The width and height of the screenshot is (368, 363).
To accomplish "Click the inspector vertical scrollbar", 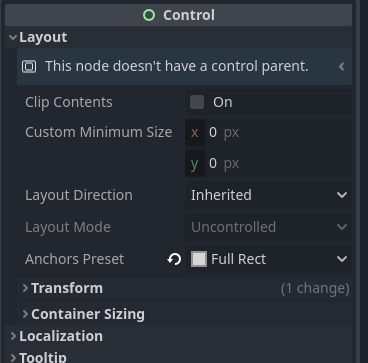I will [x=358, y=181].
